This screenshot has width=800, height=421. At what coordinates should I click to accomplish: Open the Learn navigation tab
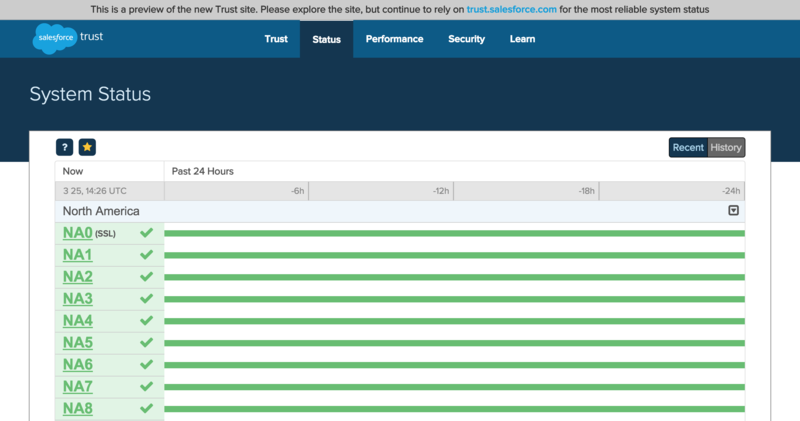[x=522, y=39]
